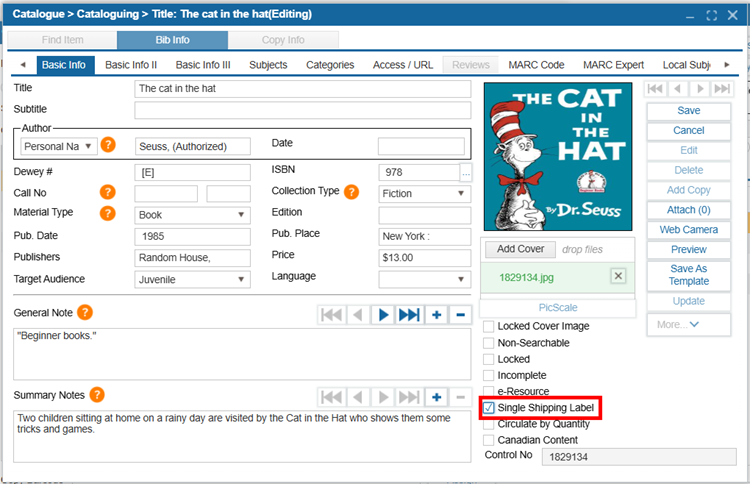Click help icon beside Collection Type
The width and height of the screenshot is (750, 484).
pyautogui.click(x=352, y=192)
